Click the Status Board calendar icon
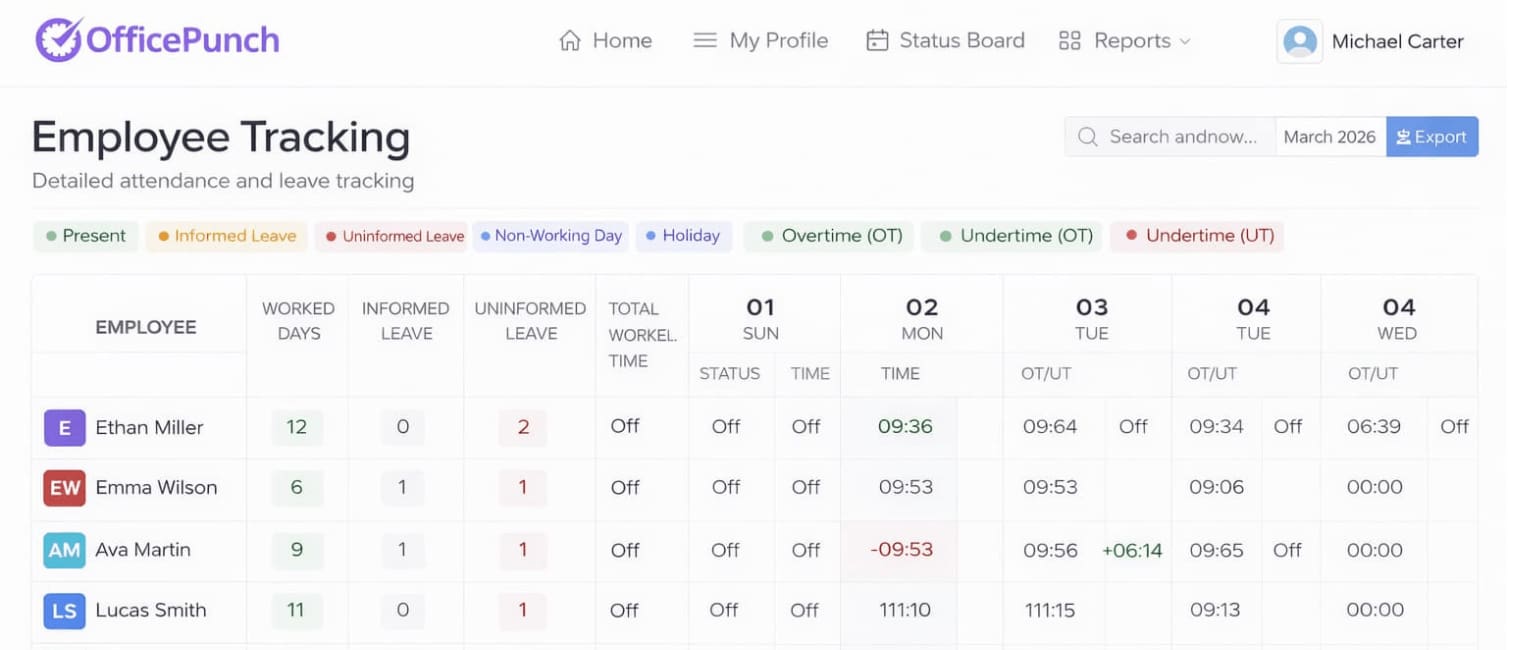Viewport: 1521px width, 650px height. tap(877, 41)
